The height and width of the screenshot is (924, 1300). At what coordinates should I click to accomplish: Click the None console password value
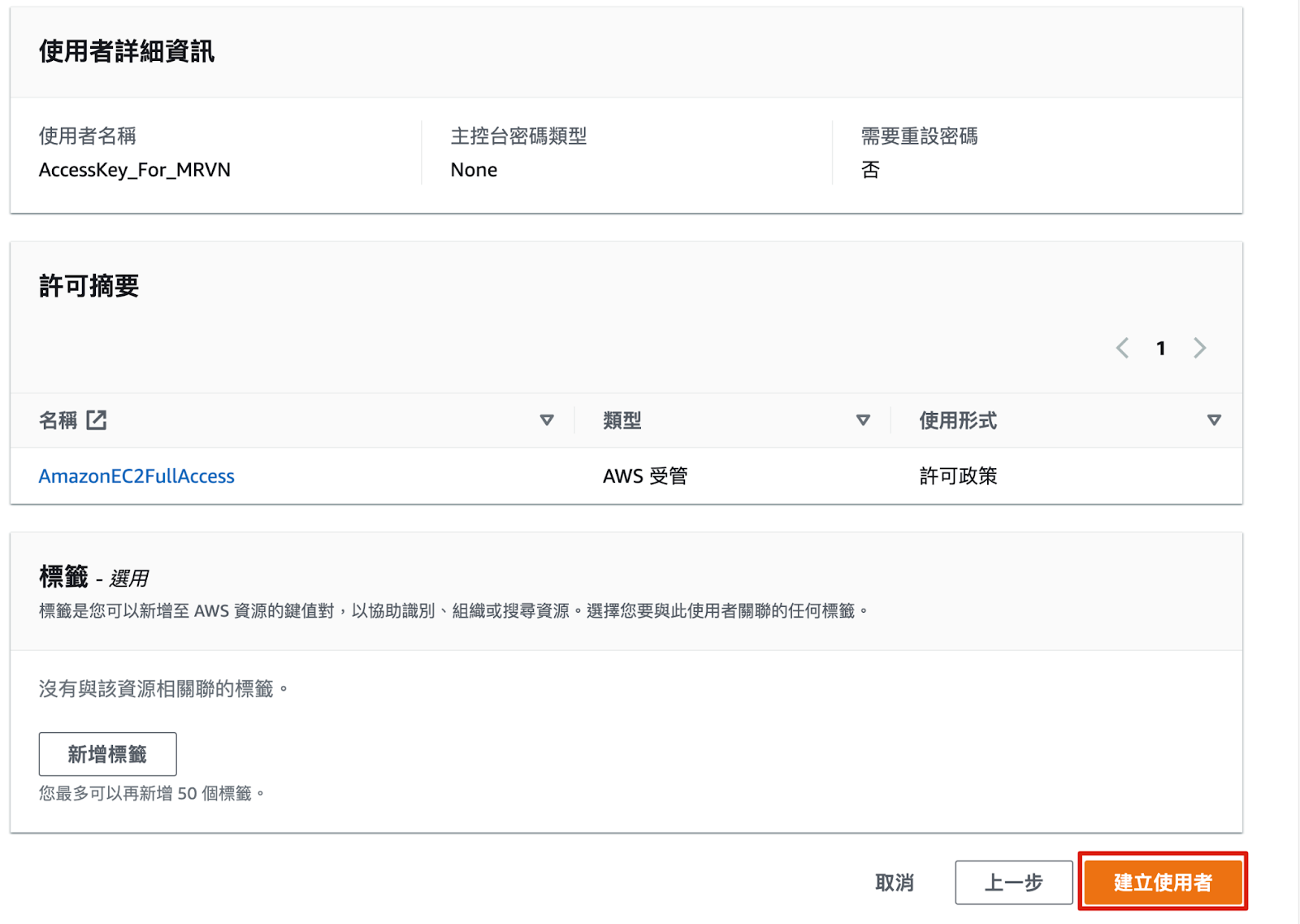pos(474,170)
